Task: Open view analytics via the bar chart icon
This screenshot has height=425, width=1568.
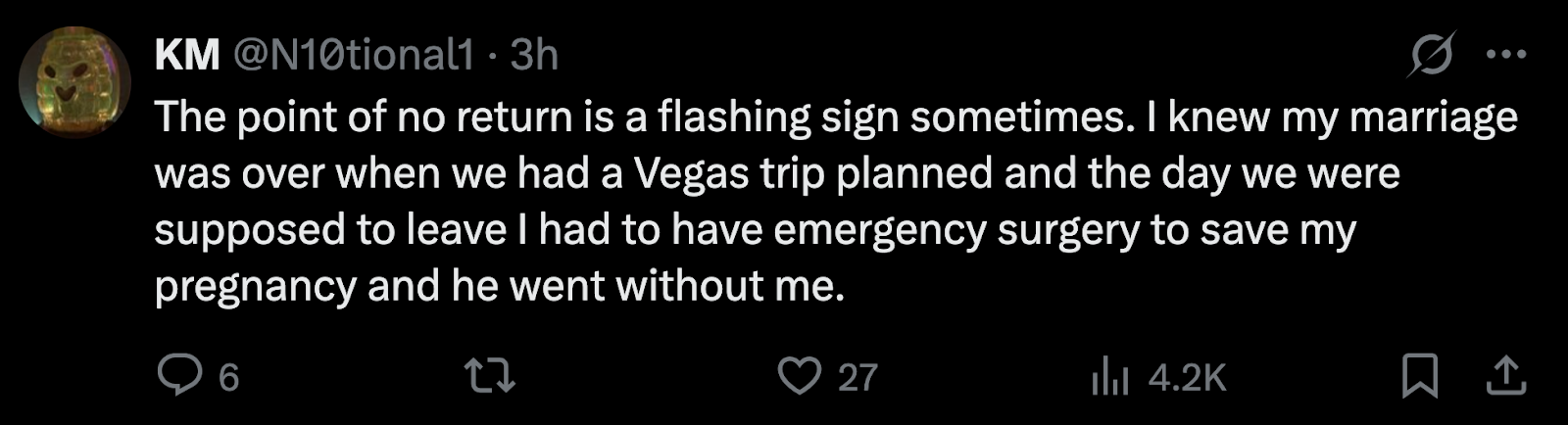Action: click(x=1110, y=376)
